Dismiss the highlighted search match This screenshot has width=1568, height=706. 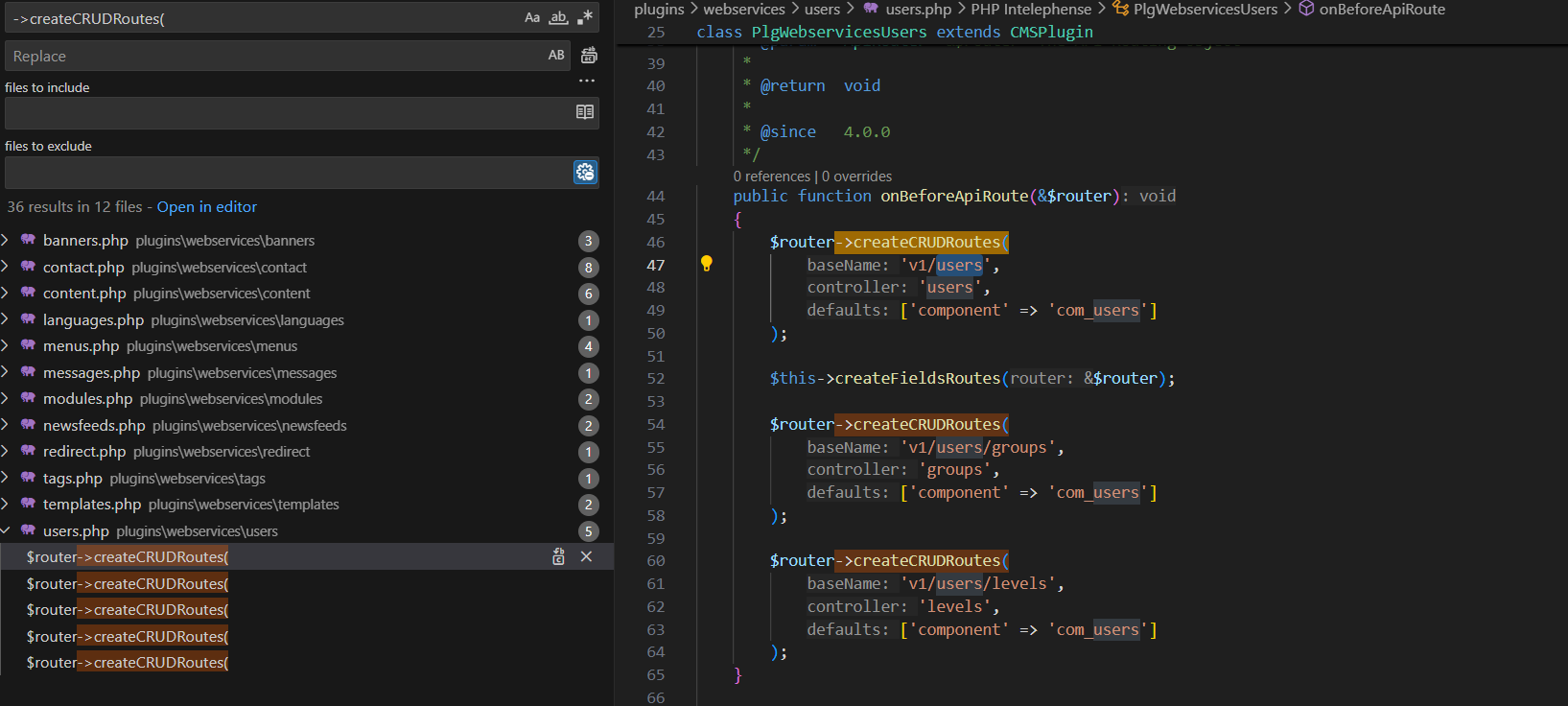(x=586, y=556)
